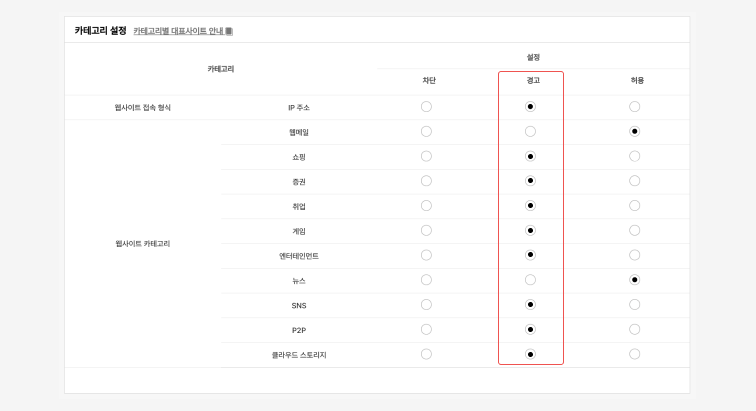The width and height of the screenshot is (756, 411).
Task: Click the 차단 column header
Action: coord(429,81)
